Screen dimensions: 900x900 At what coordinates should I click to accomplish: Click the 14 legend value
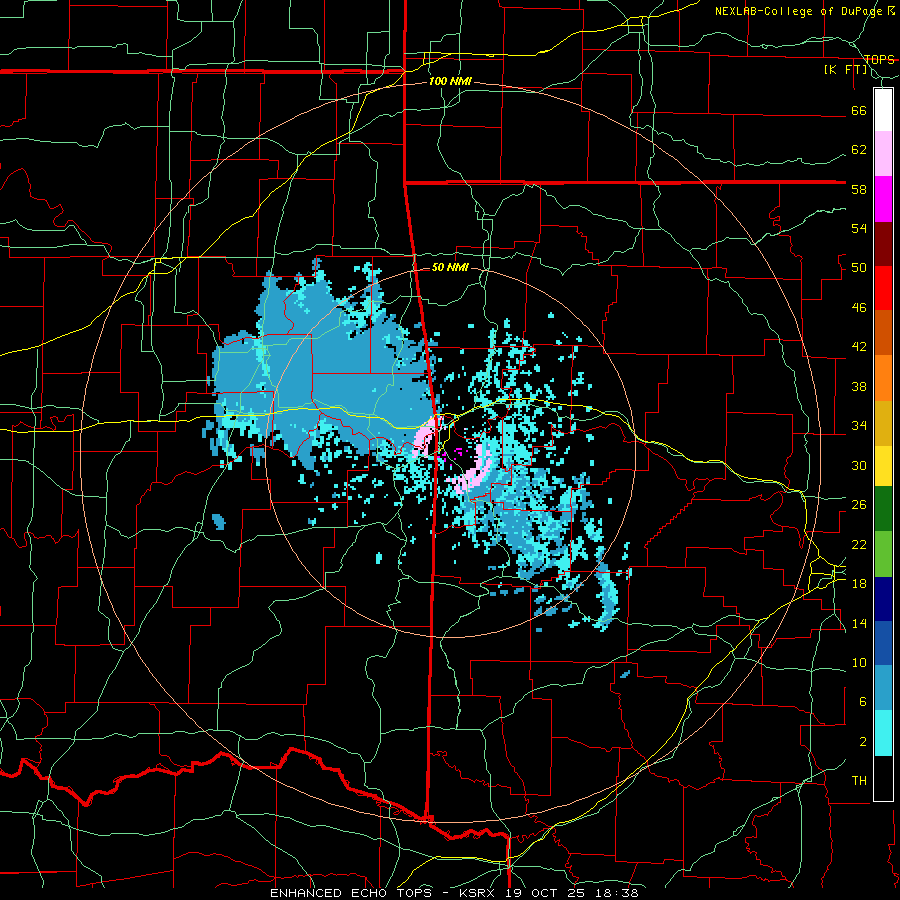point(859,623)
